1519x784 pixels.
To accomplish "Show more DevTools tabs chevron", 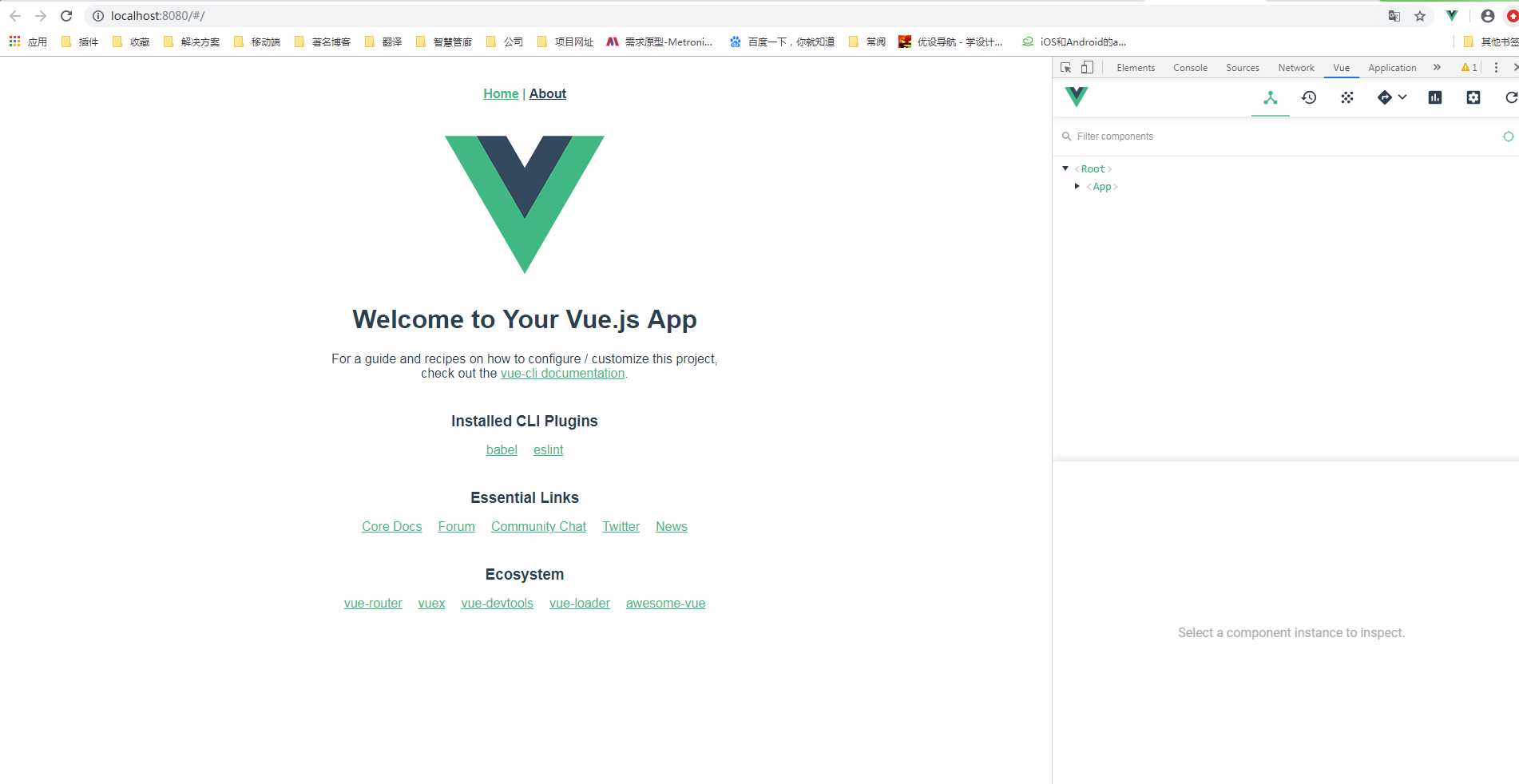I will 1437,68.
